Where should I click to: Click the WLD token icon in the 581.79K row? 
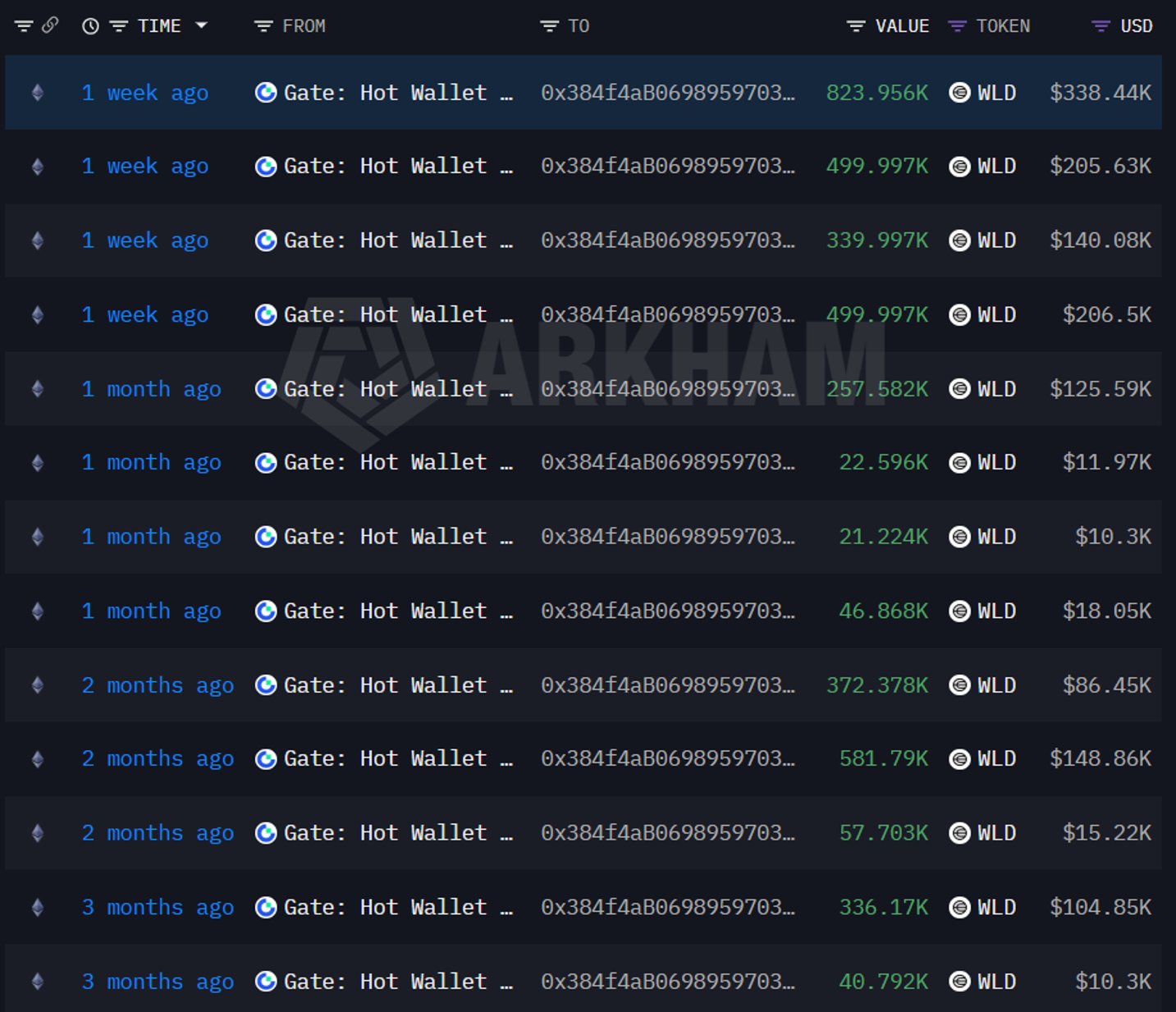(x=959, y=759)
